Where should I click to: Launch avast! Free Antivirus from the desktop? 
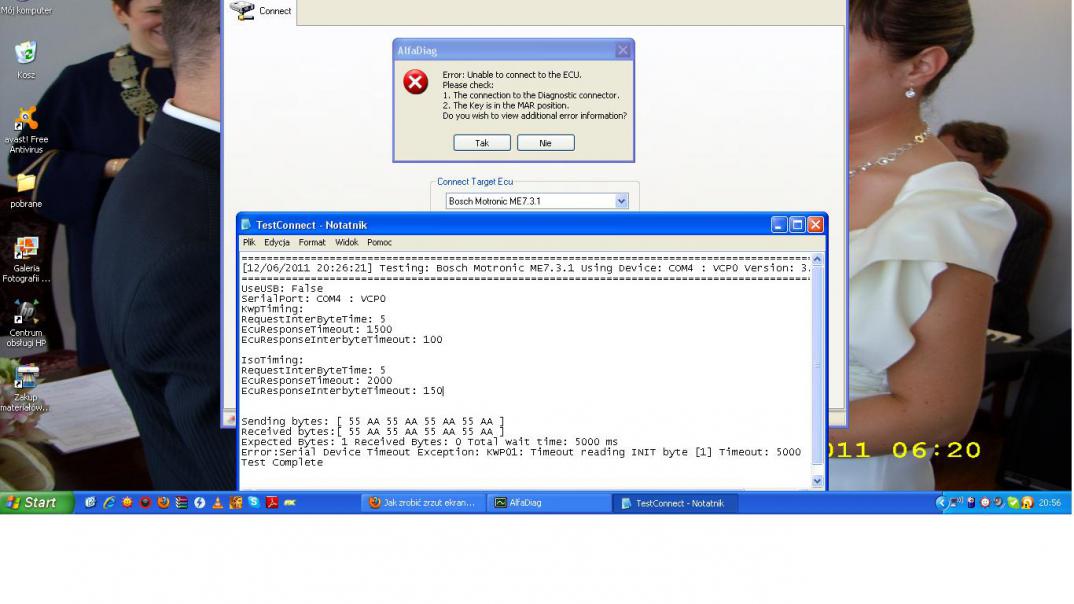[26, 129]
